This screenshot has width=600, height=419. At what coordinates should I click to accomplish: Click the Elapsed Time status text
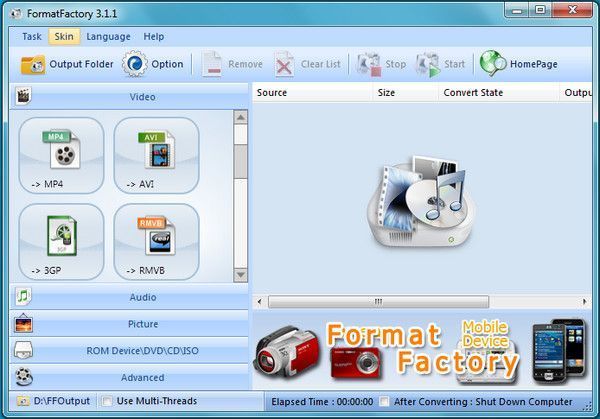(x=322, y=402)
